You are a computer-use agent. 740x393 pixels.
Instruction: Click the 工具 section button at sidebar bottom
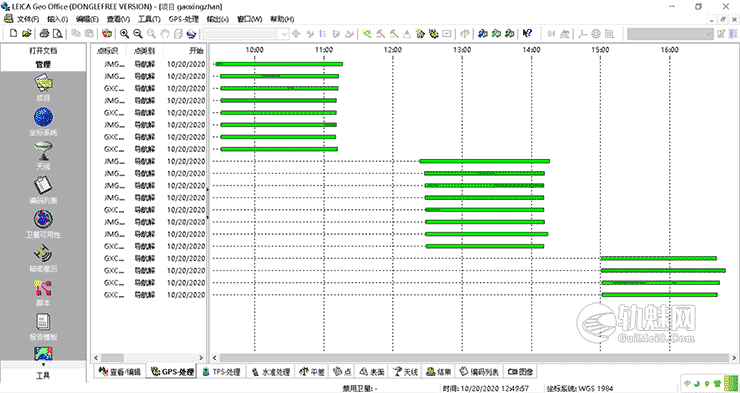coord(43,376)
